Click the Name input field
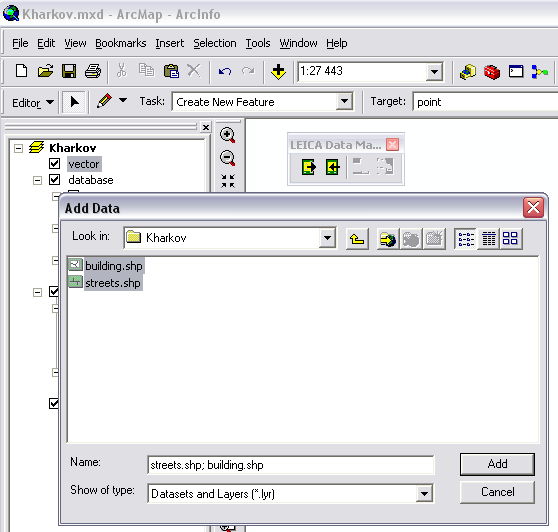Screen dimensions: 558x532 [290, 465]
